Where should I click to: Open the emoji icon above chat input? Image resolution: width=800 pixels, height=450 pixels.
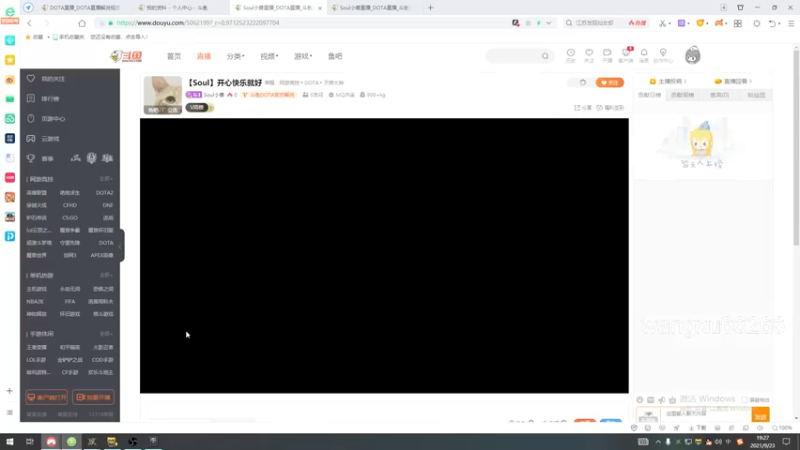click(640, 400)
